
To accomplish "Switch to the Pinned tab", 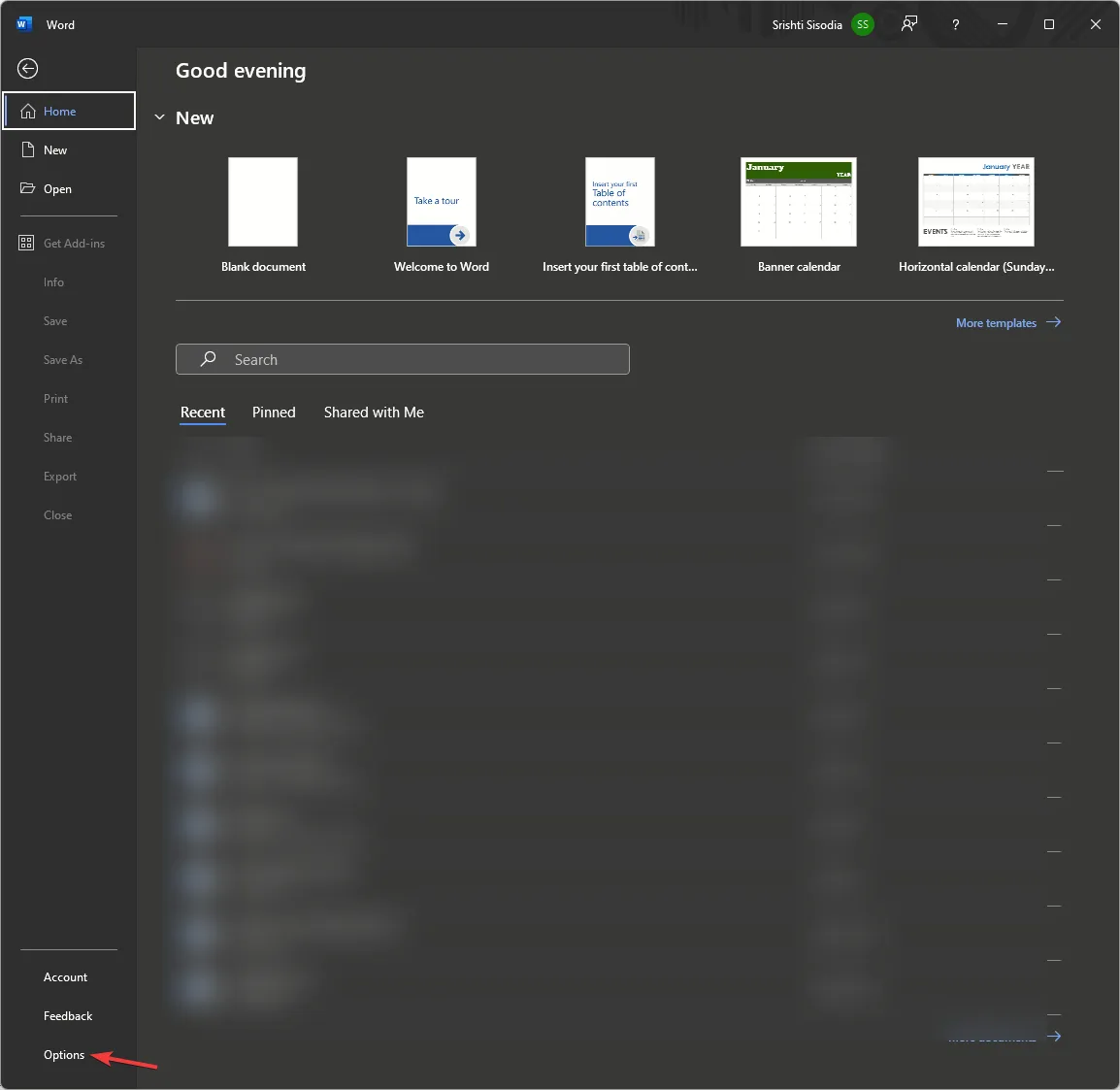I will point(274,413).
